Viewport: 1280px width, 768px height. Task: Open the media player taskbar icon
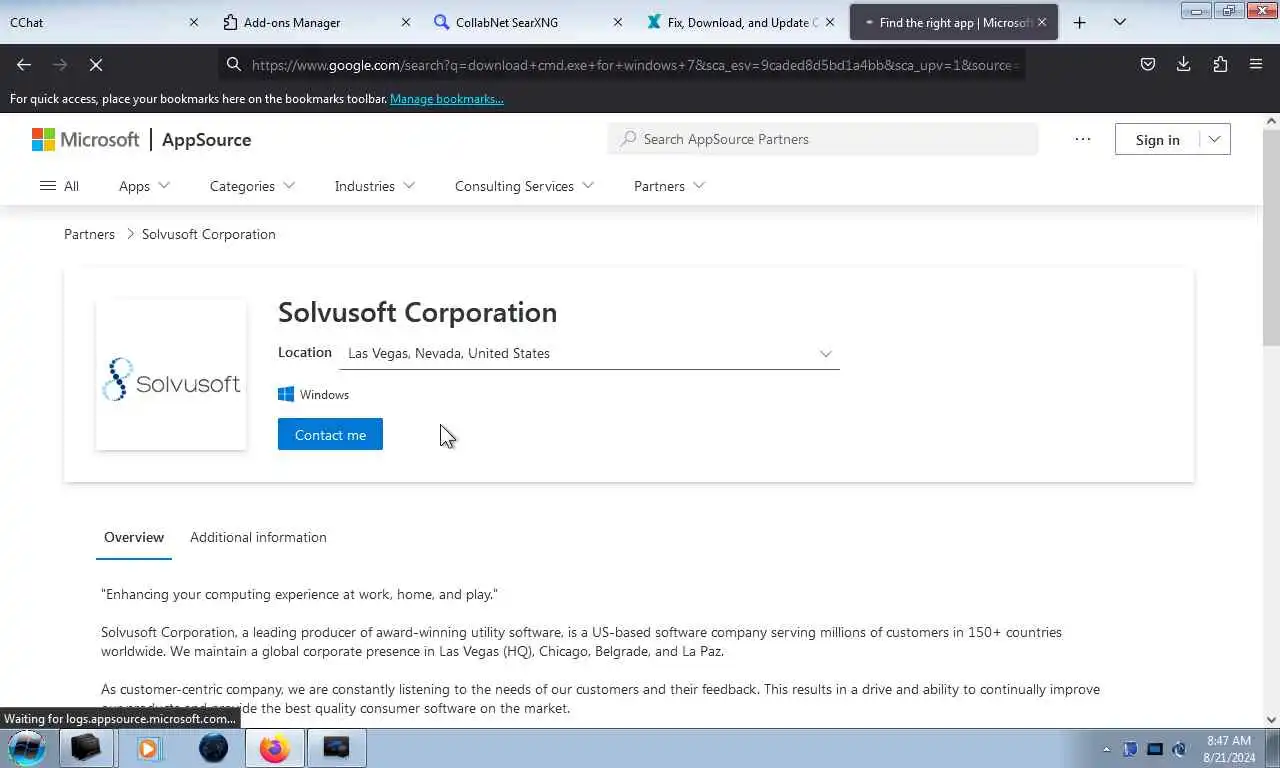click(148, 748)
